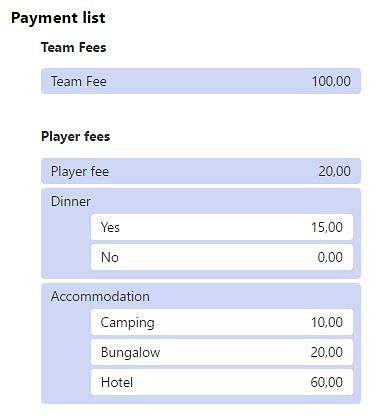The image size is (378, 418).
Task: Select the Player fees section title
Action: 75,136
